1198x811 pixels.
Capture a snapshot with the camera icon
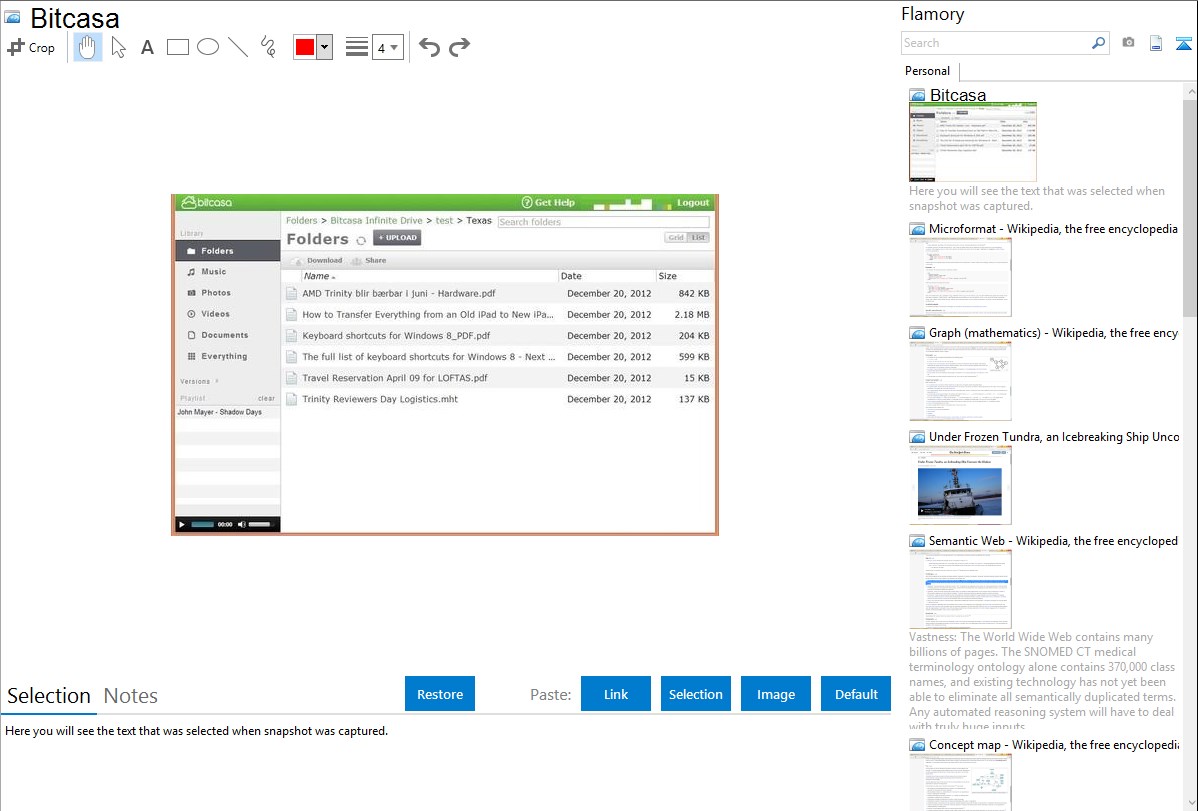coord(1128,43)
